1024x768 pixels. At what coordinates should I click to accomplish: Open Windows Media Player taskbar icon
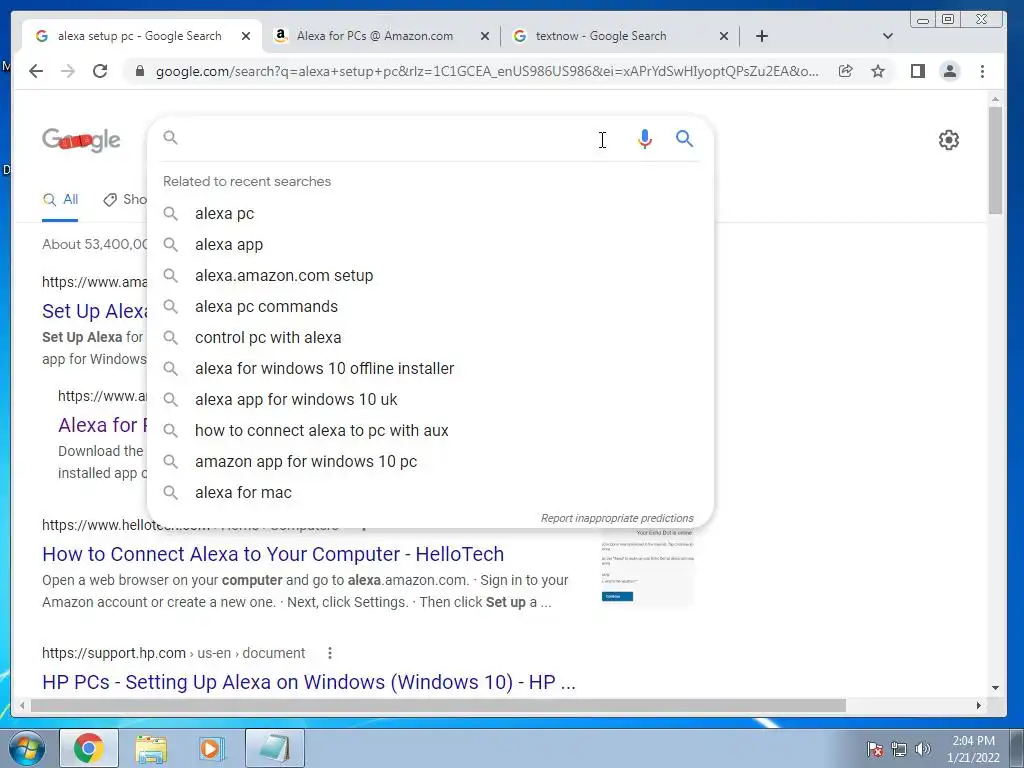[x=211, y=748]
